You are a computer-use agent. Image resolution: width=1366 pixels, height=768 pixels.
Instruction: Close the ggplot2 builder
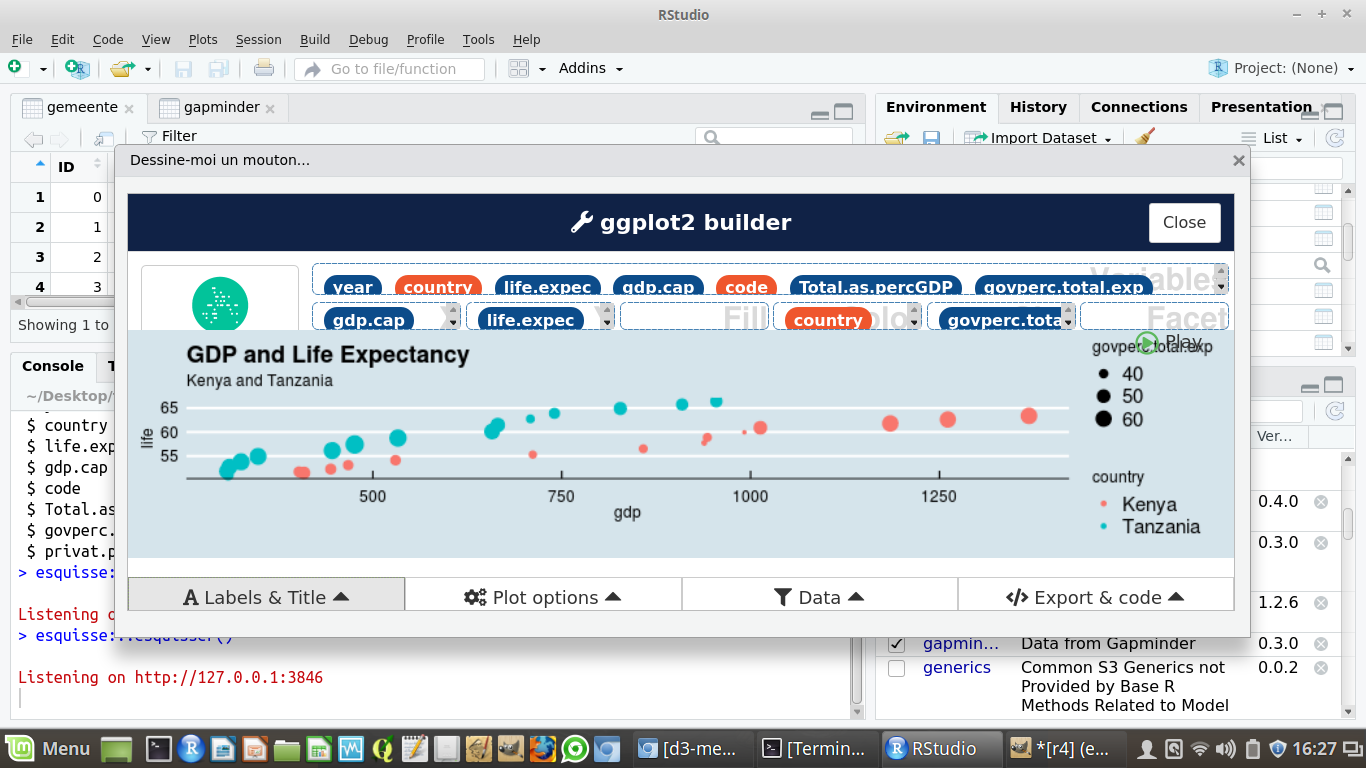(1184, 222)
